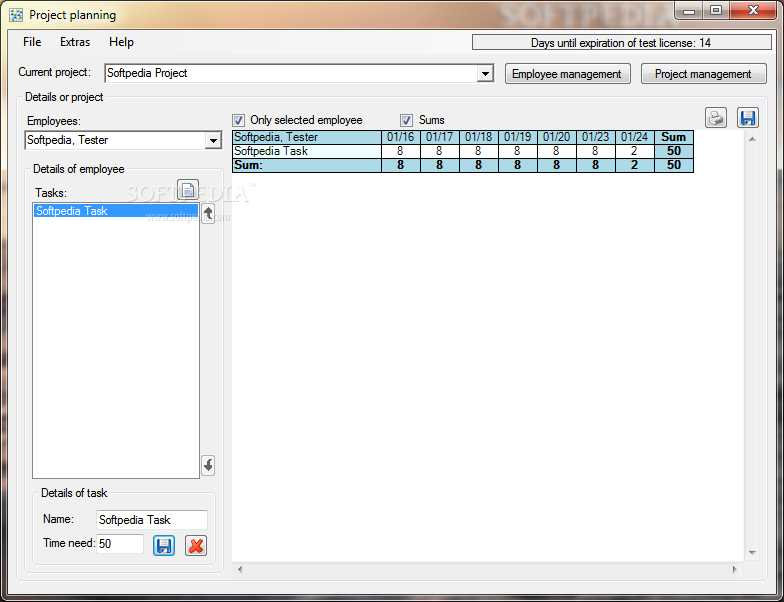This screenshot has width=784, height=602.
Task: Click the Softpedia Task cell under 01/16
Action: pyautogui.click(x=400, y=151)
